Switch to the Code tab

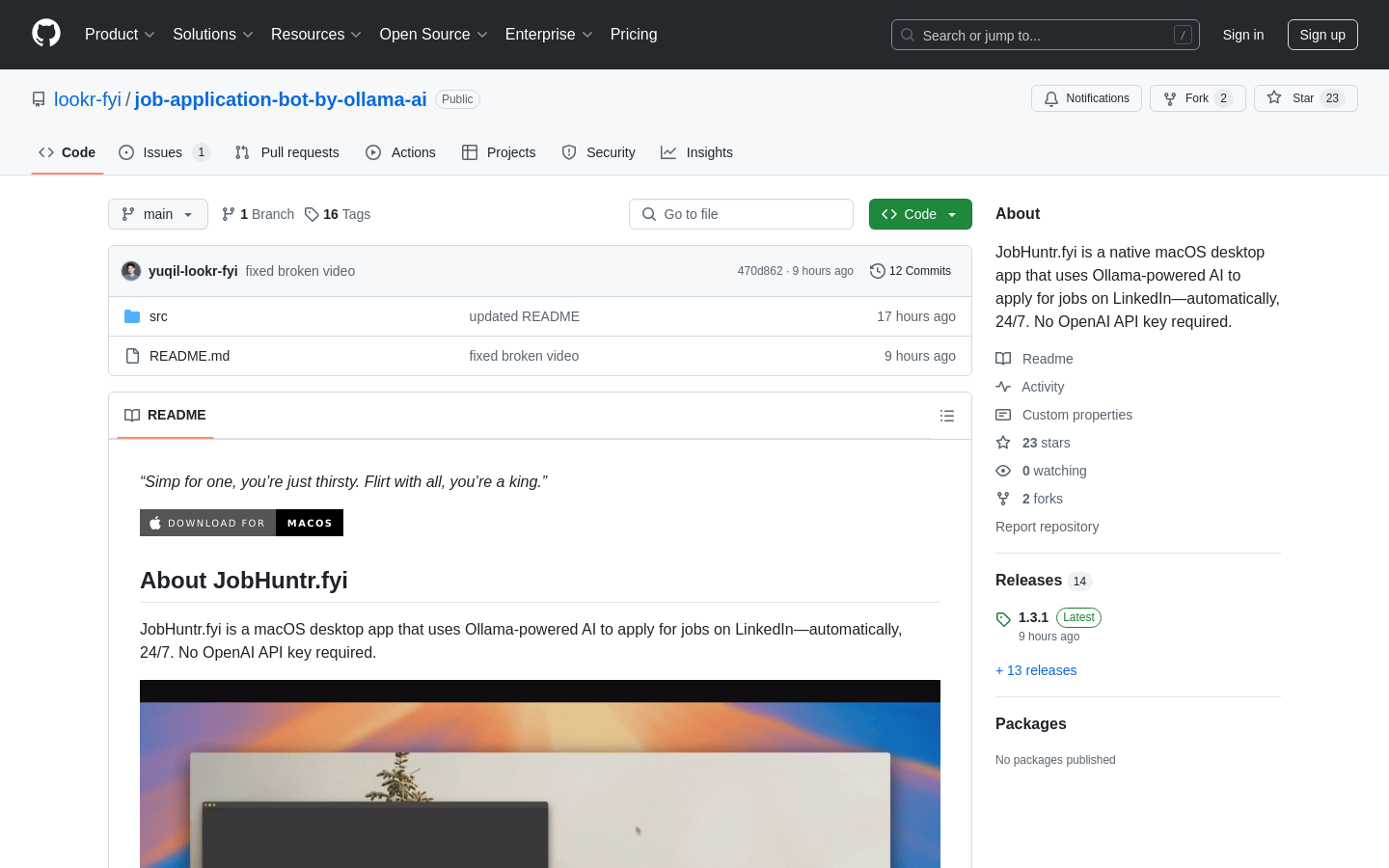point(68,152)
